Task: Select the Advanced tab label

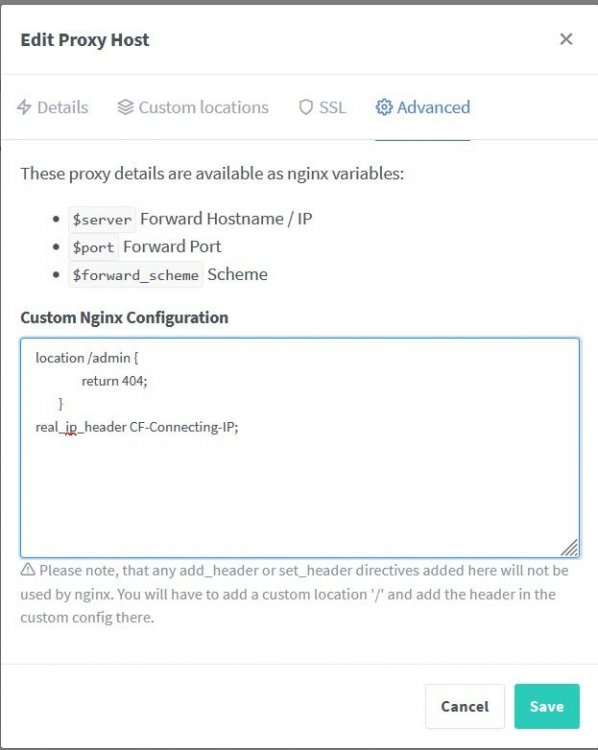Action: pos(433,107)
